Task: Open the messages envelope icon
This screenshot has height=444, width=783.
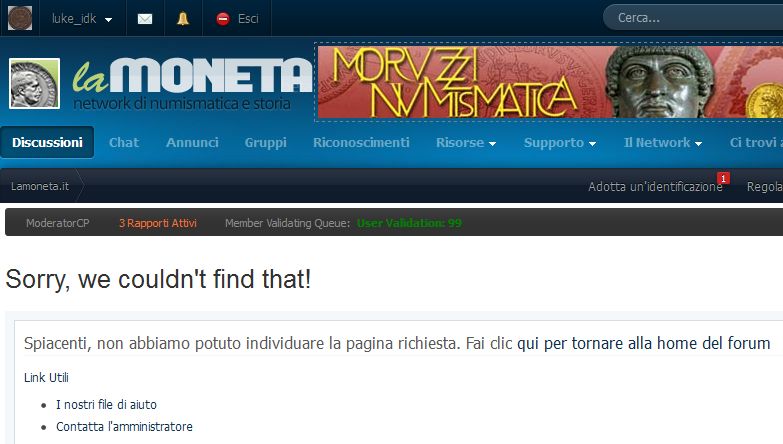Action: (145, 19)
